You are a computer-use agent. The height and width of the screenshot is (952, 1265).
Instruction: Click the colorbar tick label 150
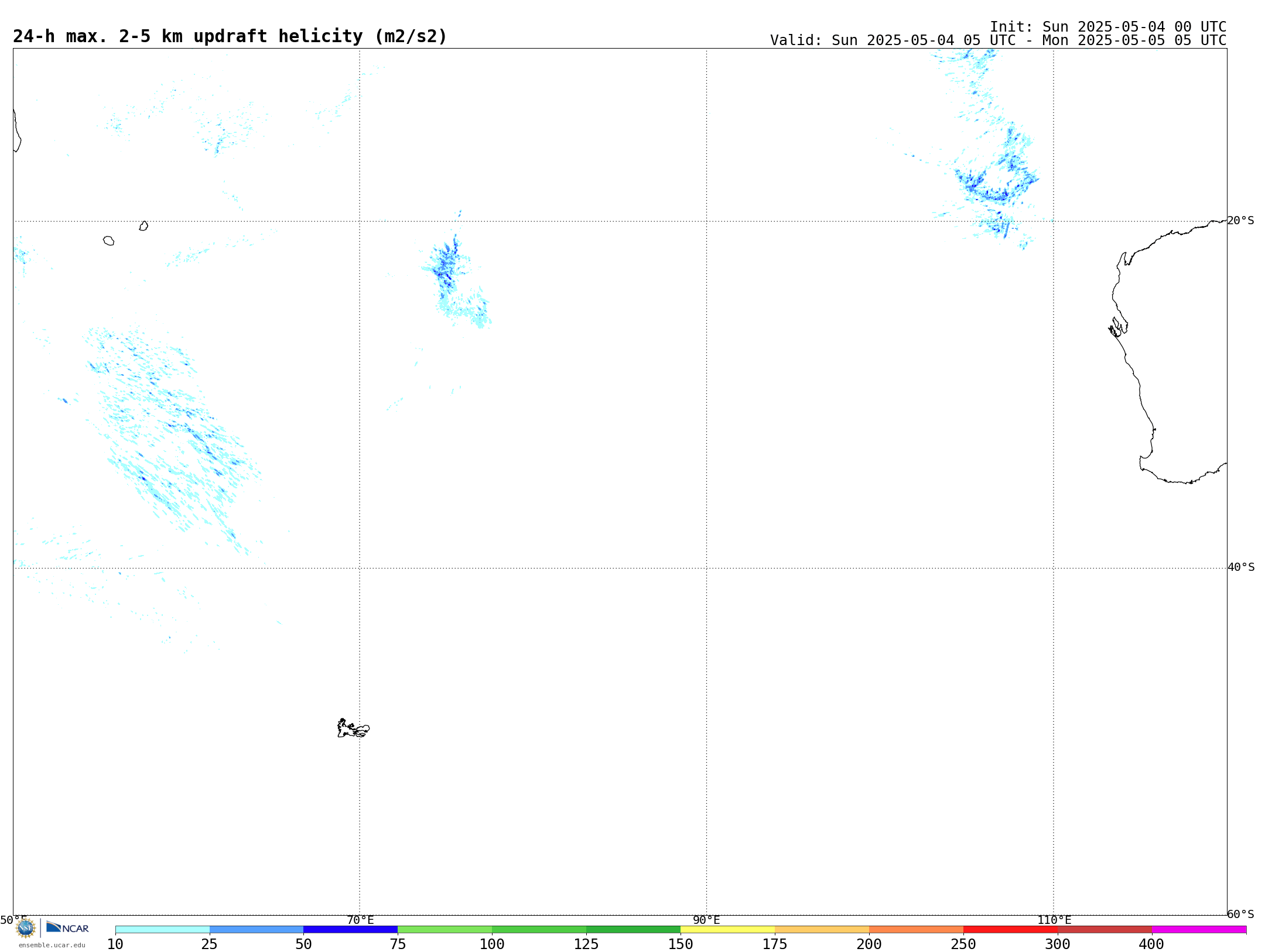681,944
